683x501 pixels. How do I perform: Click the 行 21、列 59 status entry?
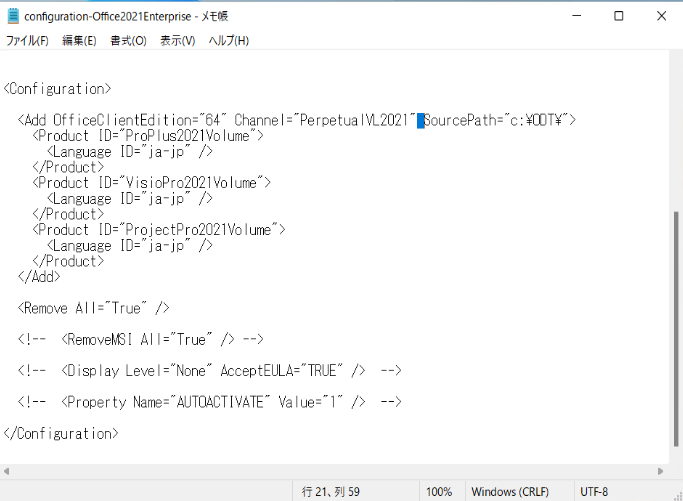(331, 492)
